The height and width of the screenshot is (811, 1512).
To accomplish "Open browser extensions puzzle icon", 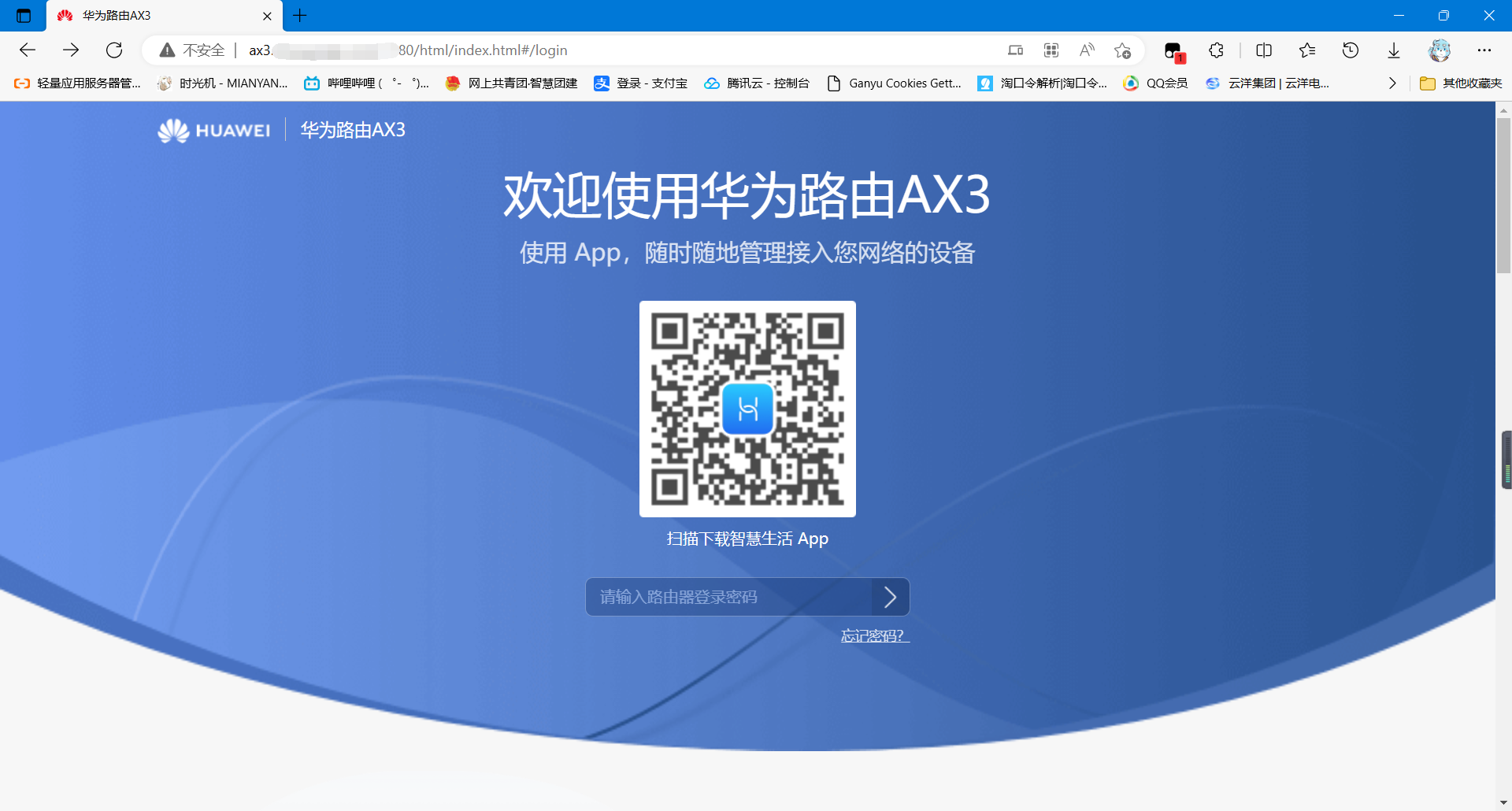I will [1216, 50].
